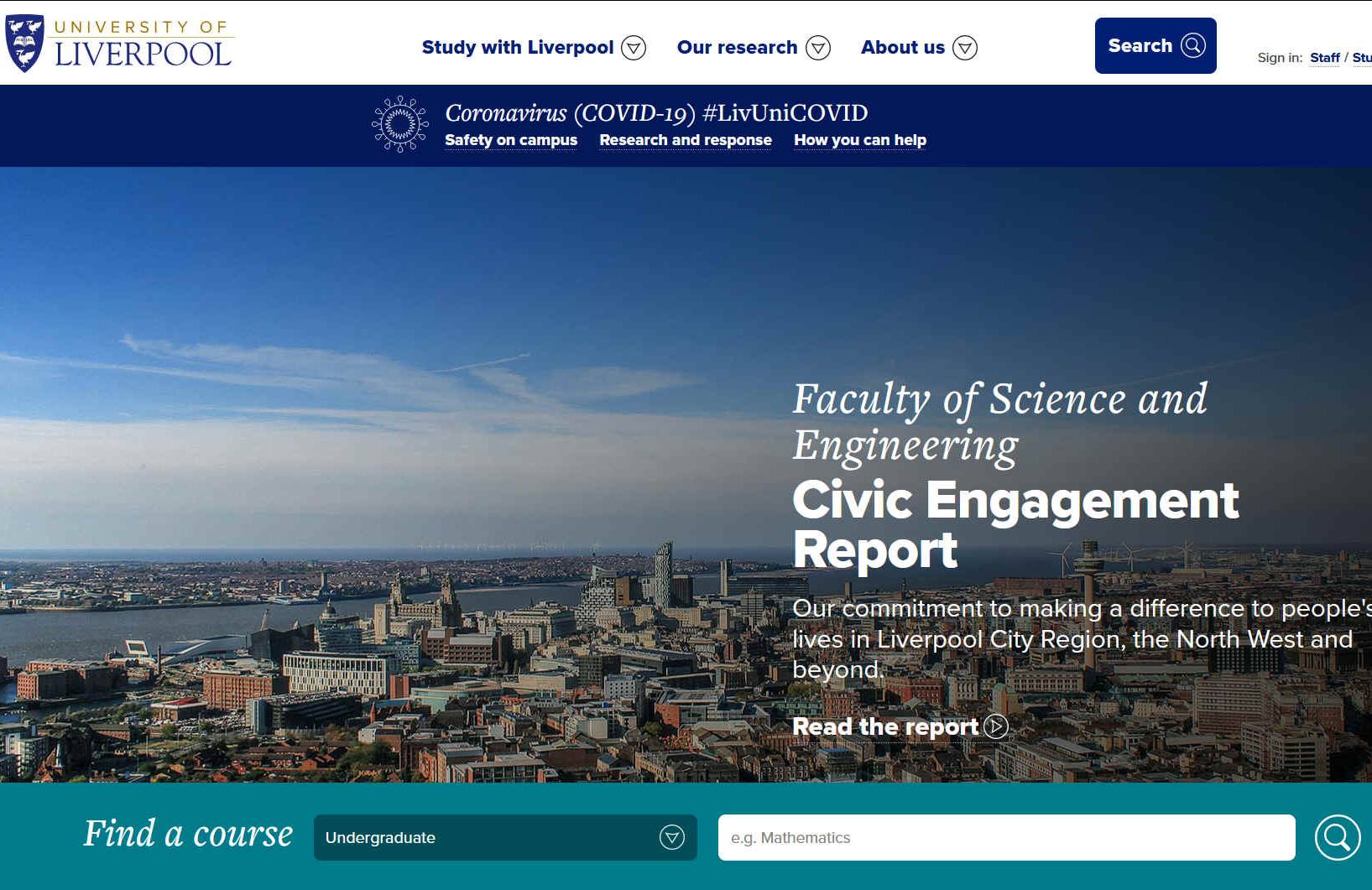Click the Find a course heading
The image size is (1372, 890).
pos(188,835)
